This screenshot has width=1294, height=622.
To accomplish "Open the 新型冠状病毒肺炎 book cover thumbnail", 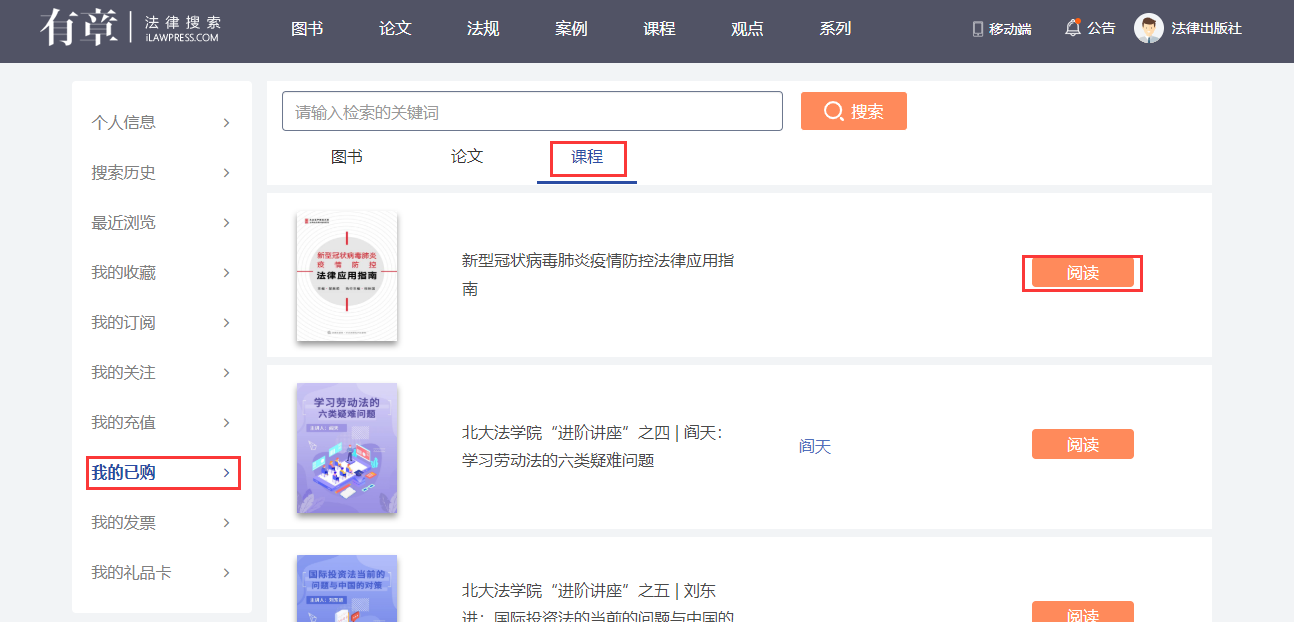I will (x=347, y=276).
